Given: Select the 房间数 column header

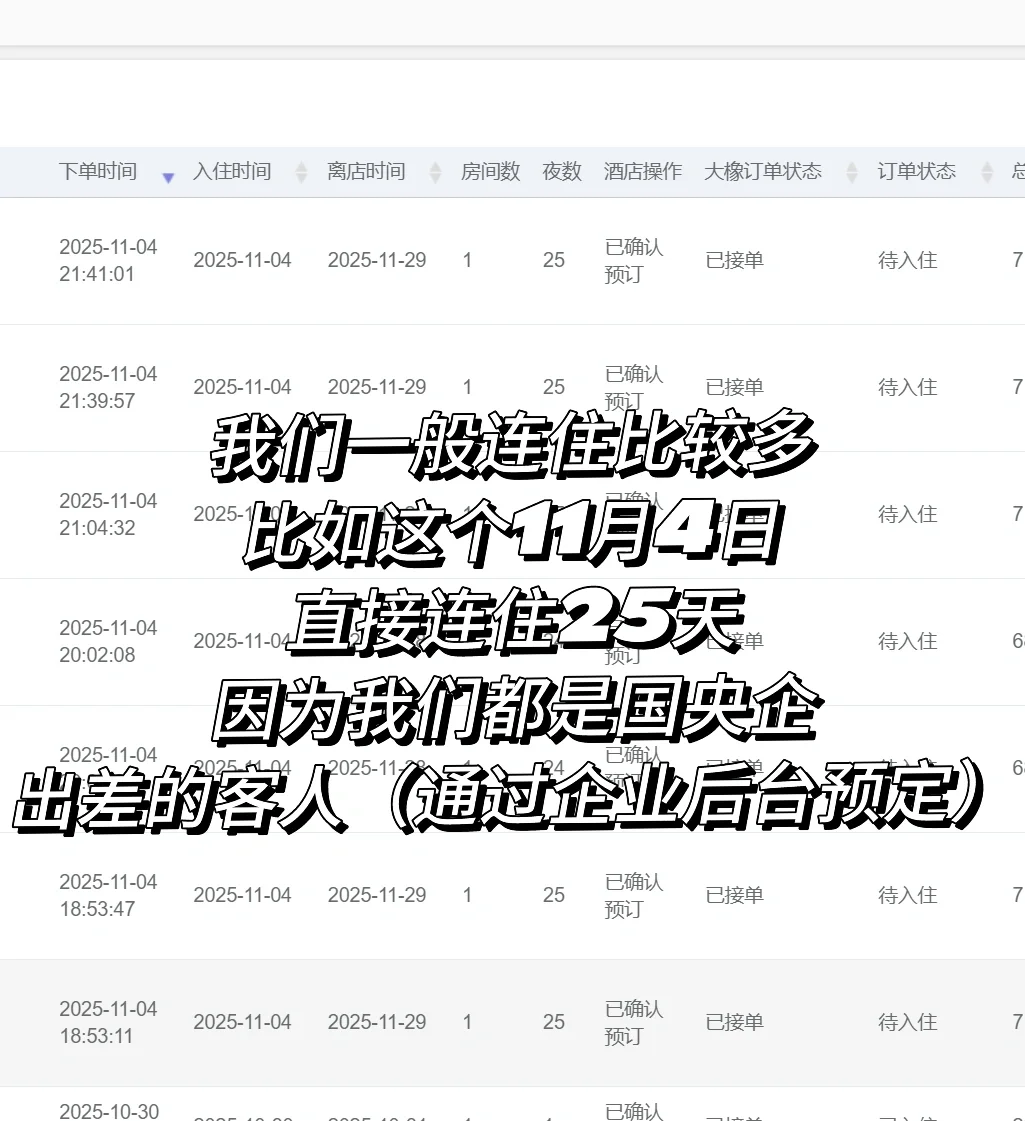Looking at the screenshot, I should (x=490, y=171).
